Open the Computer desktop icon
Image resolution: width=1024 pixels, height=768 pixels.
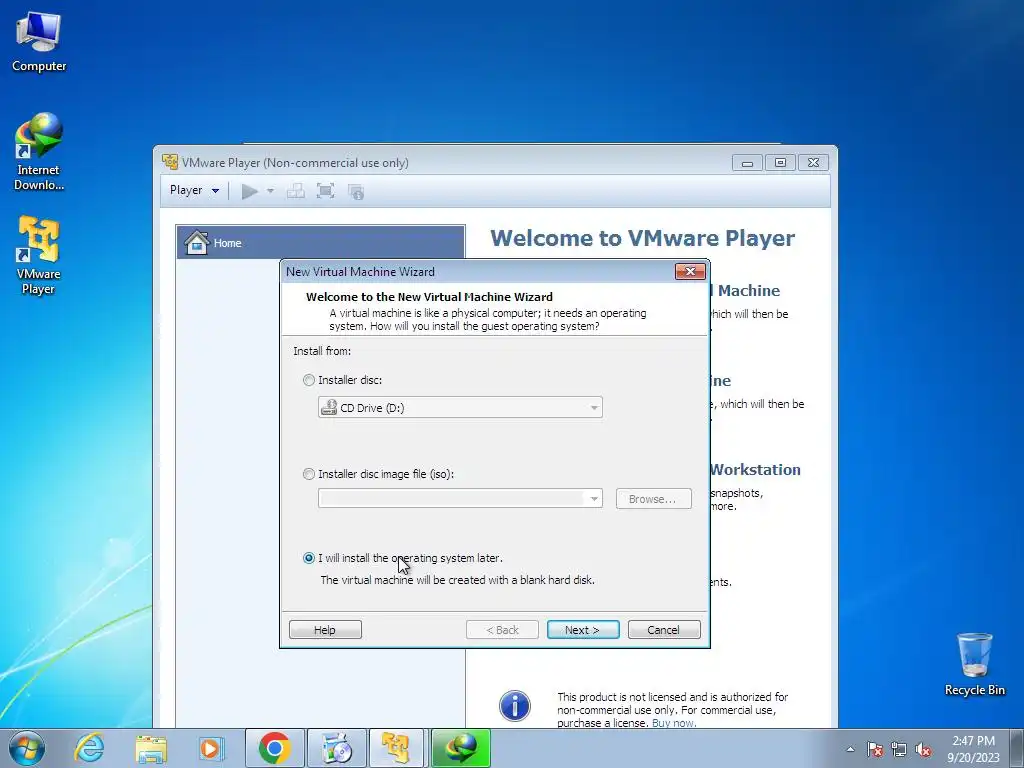39,41
